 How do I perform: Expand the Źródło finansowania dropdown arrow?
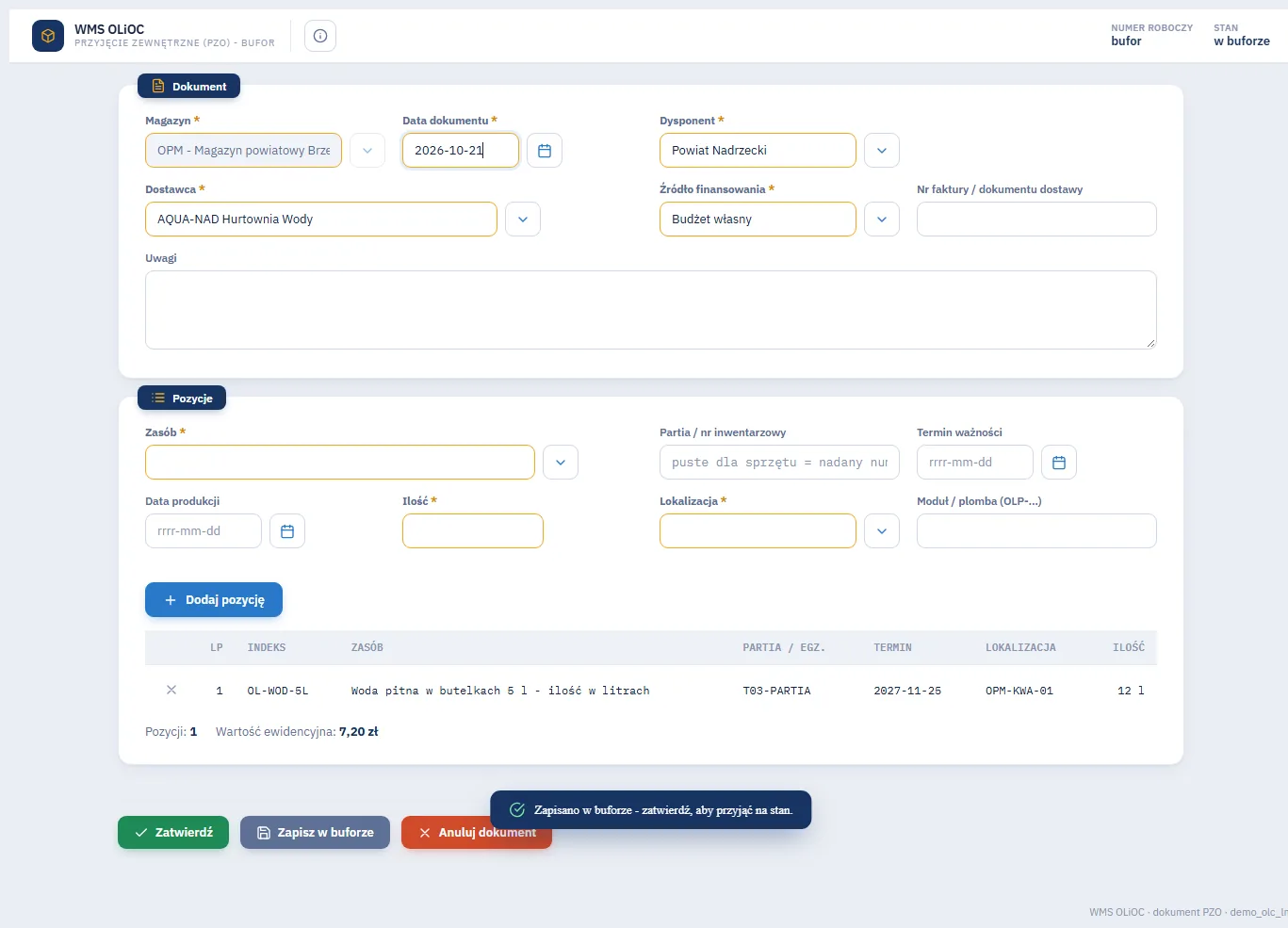[x=882, y=220]
